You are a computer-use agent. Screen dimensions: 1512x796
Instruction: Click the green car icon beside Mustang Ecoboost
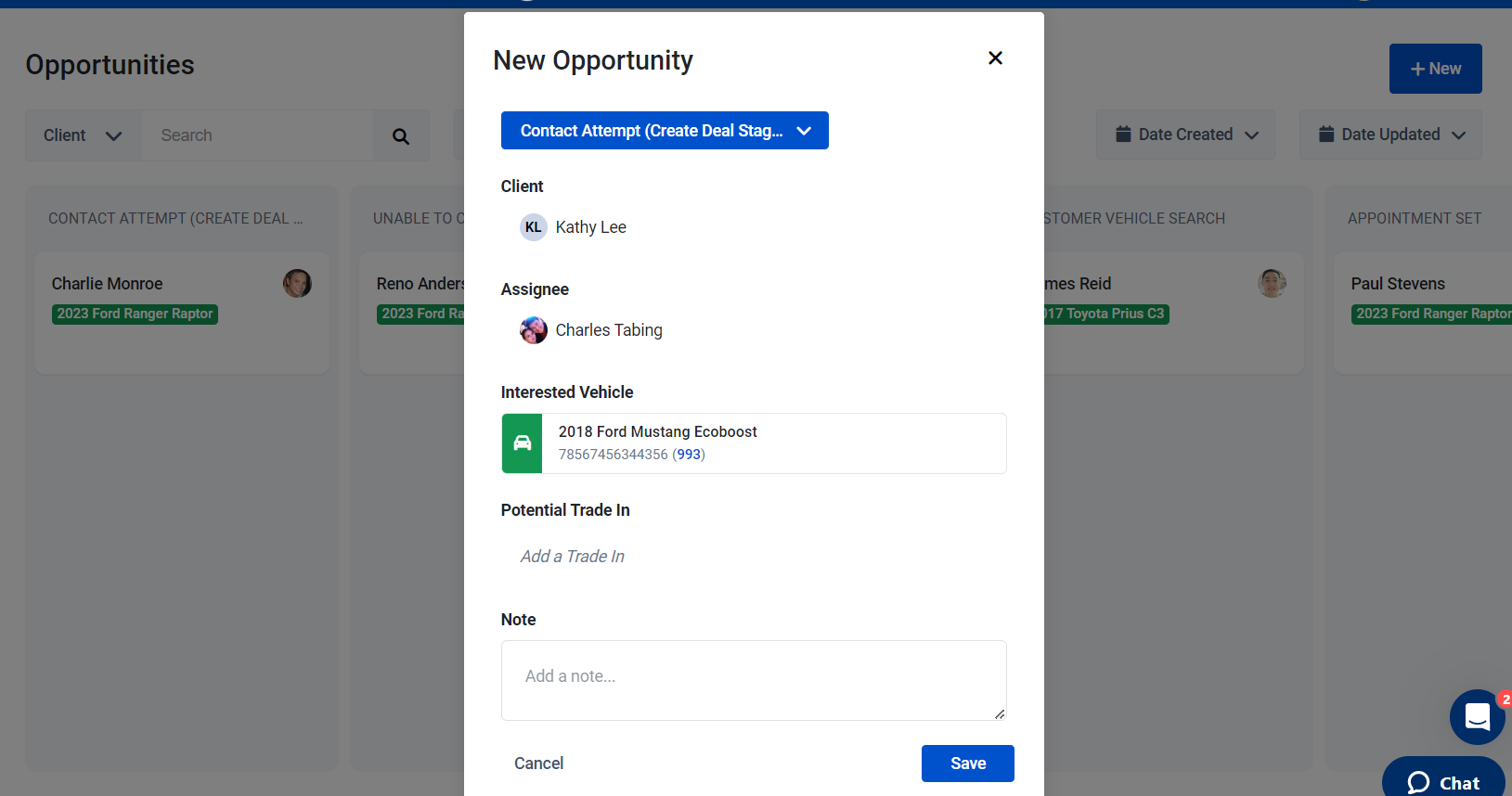tap(523, 443)
